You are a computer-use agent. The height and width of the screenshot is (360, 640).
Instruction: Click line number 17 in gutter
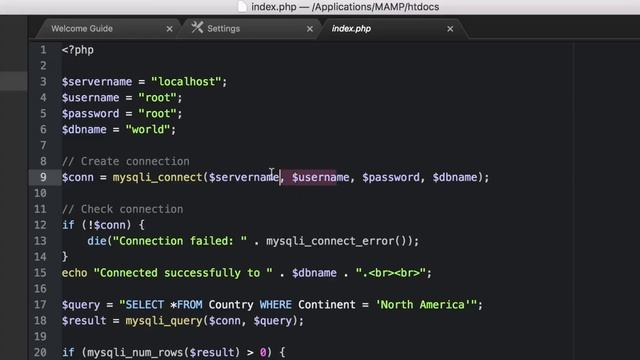pos(40,305)
